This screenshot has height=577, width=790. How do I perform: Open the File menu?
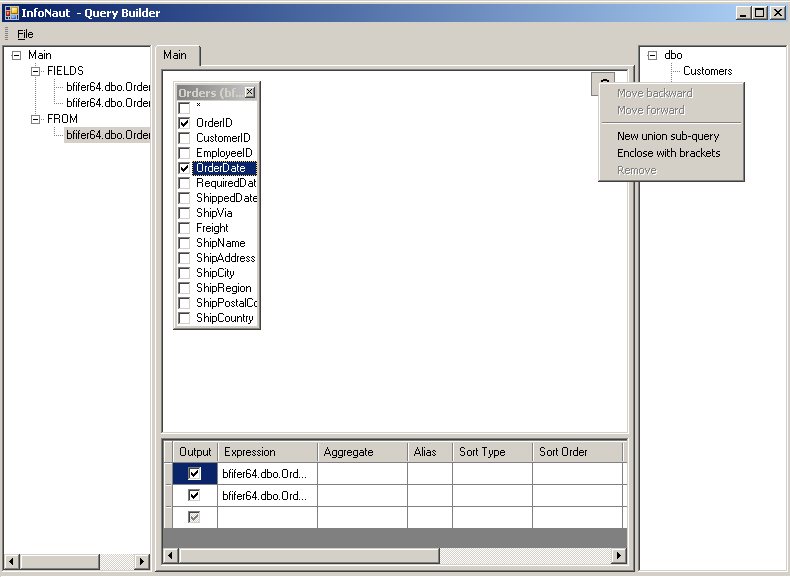25,34
